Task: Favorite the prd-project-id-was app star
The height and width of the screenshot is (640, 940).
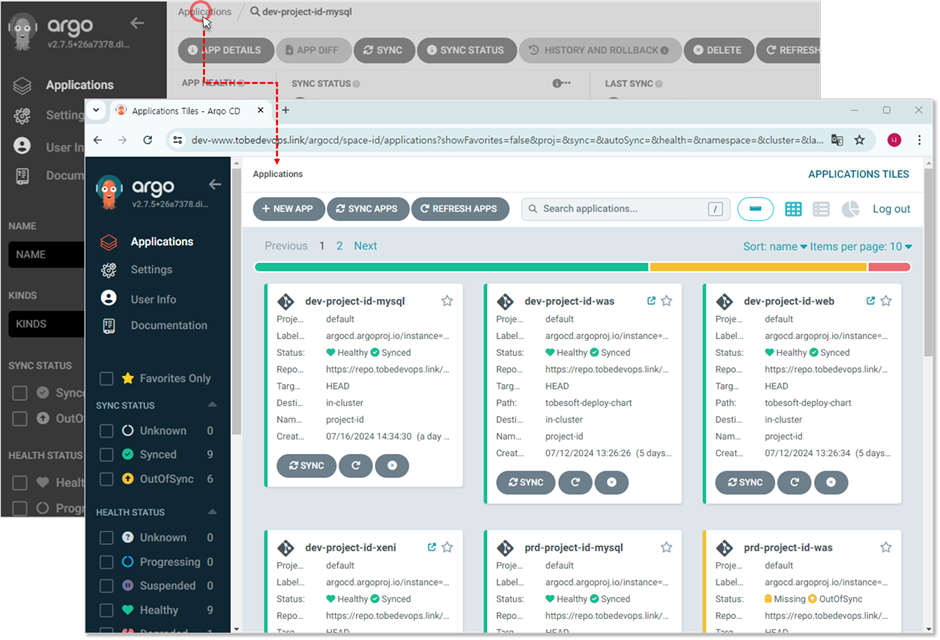Action: coord(886,547)
